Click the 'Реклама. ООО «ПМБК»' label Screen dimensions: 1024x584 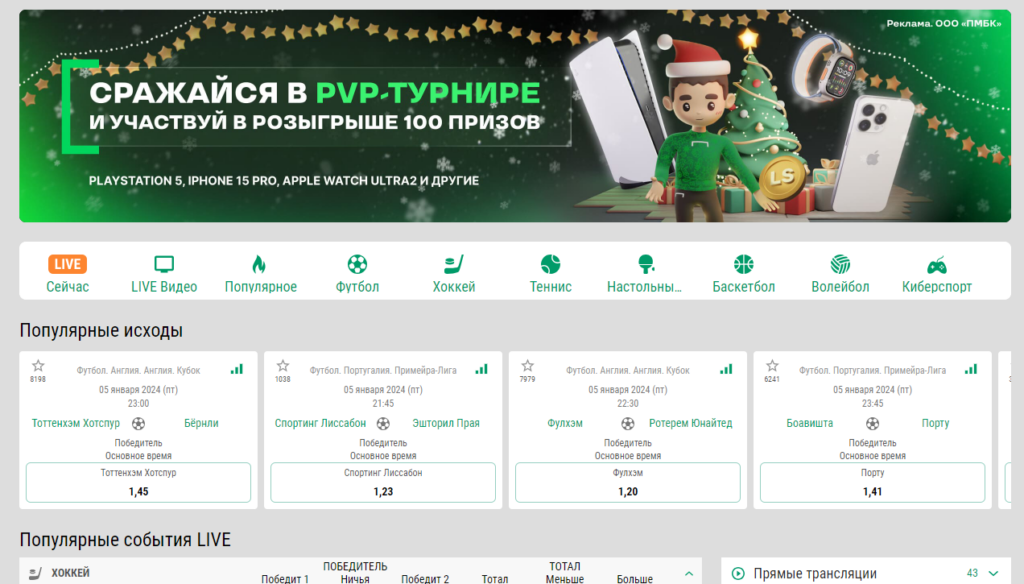point(944,24)
